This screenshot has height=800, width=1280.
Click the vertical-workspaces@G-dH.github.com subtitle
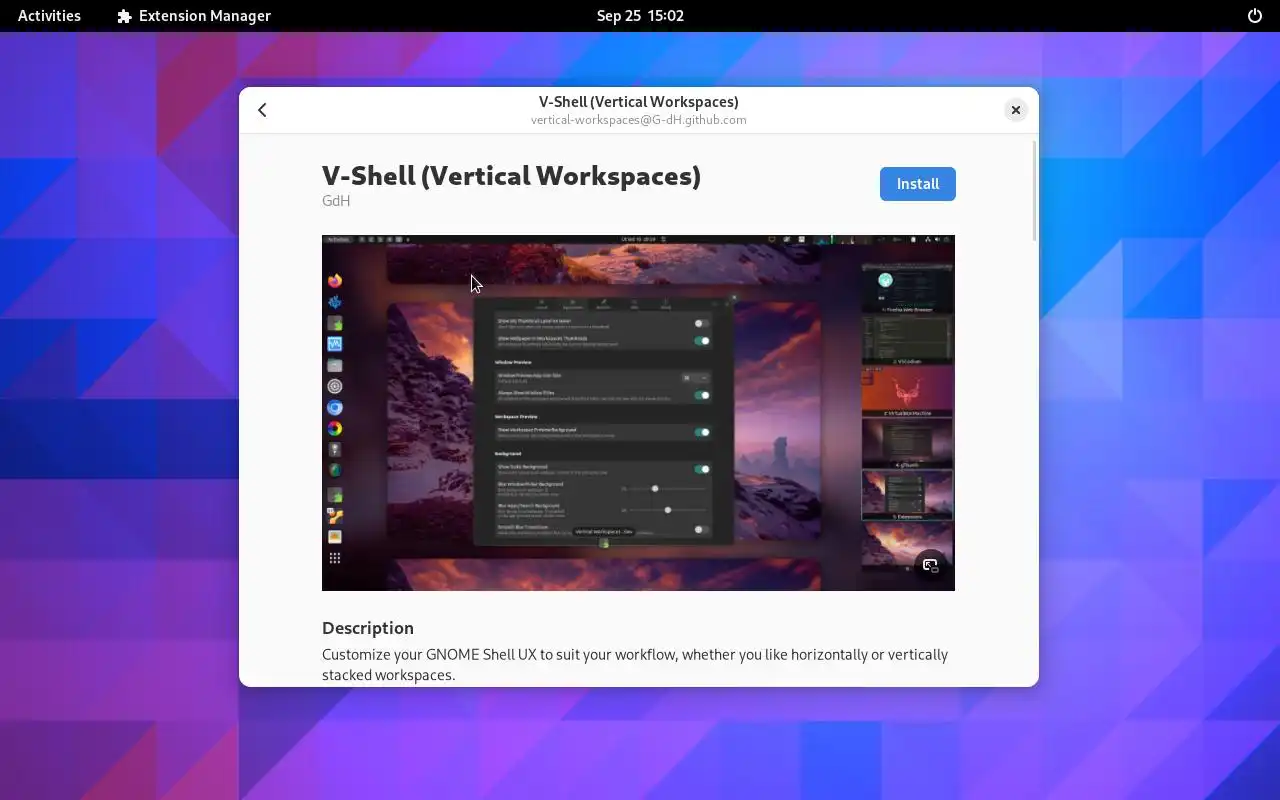click(638, 120)
